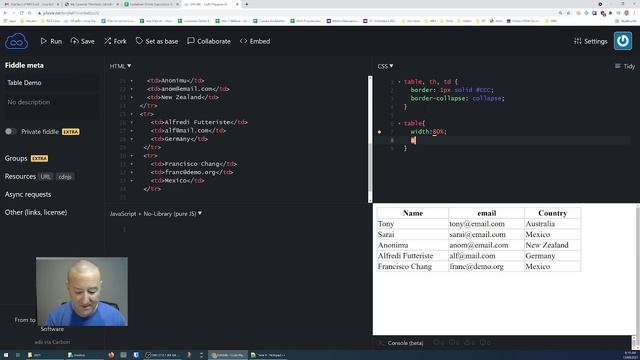The height and width of the screenshot is (360, 640).
Task: Save the fiddle
Action: point(82,41)
